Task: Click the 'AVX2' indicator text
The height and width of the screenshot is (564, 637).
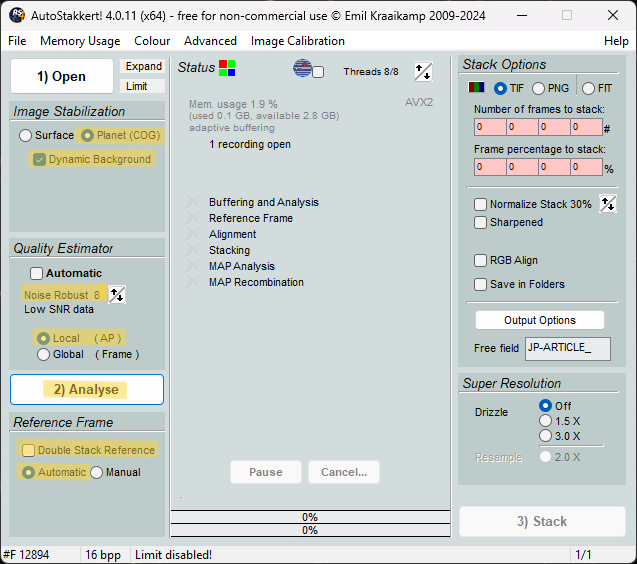Action: 419,102
